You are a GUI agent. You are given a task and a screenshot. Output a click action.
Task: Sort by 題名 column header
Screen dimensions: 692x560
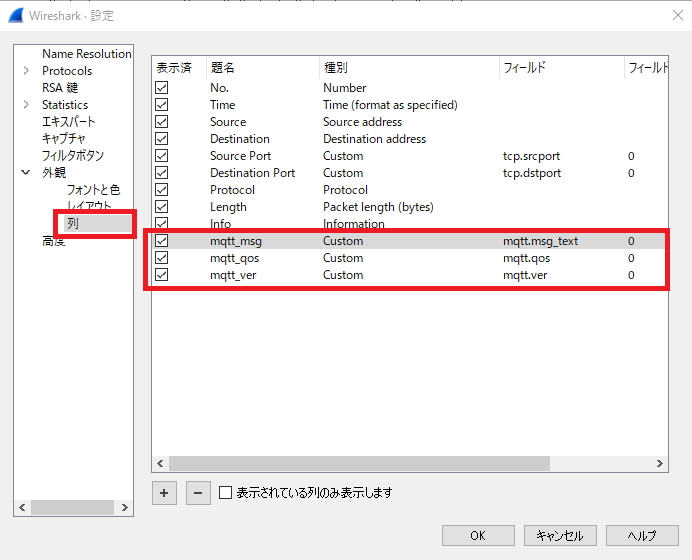pos(263,68)
